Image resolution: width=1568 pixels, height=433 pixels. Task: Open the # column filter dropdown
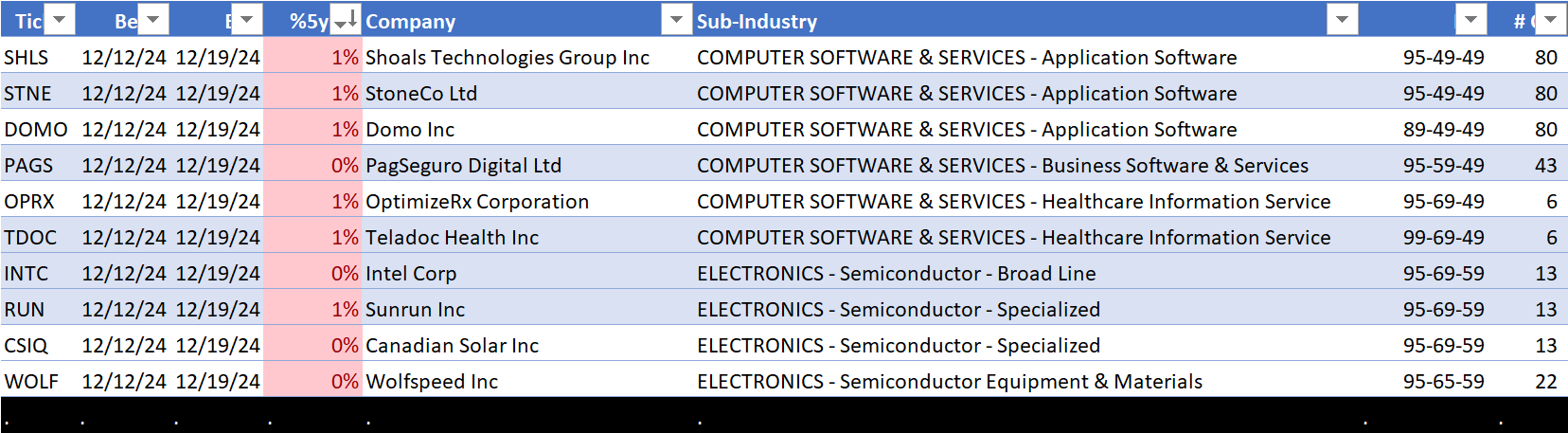(1550, 20)
